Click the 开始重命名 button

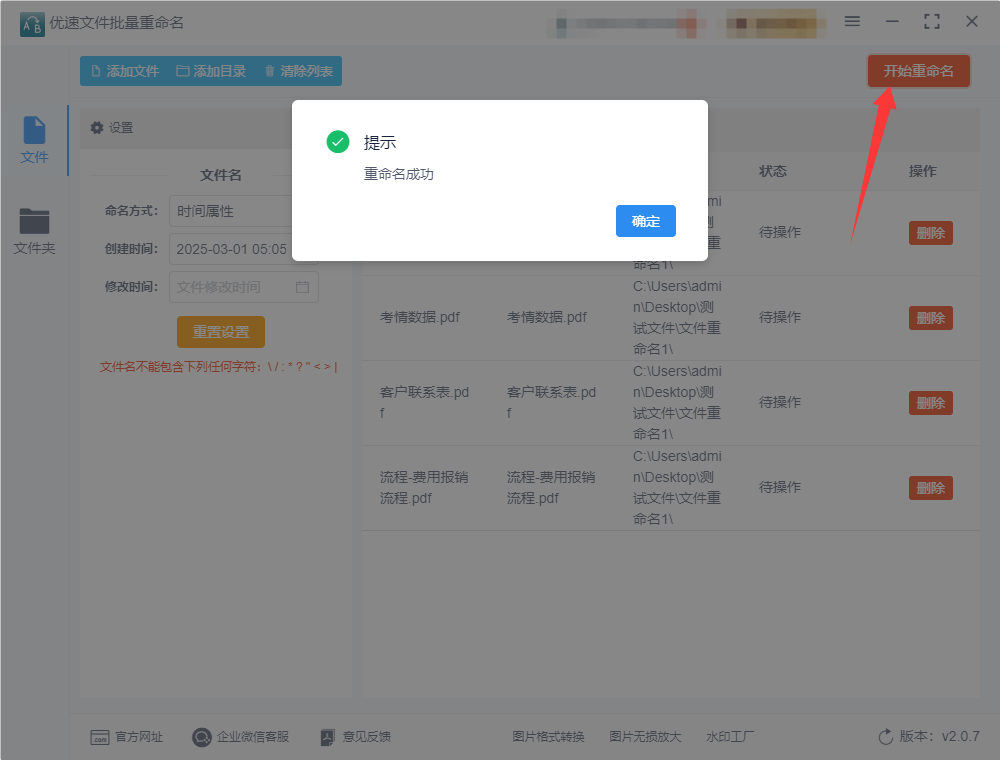click(918, 71)
